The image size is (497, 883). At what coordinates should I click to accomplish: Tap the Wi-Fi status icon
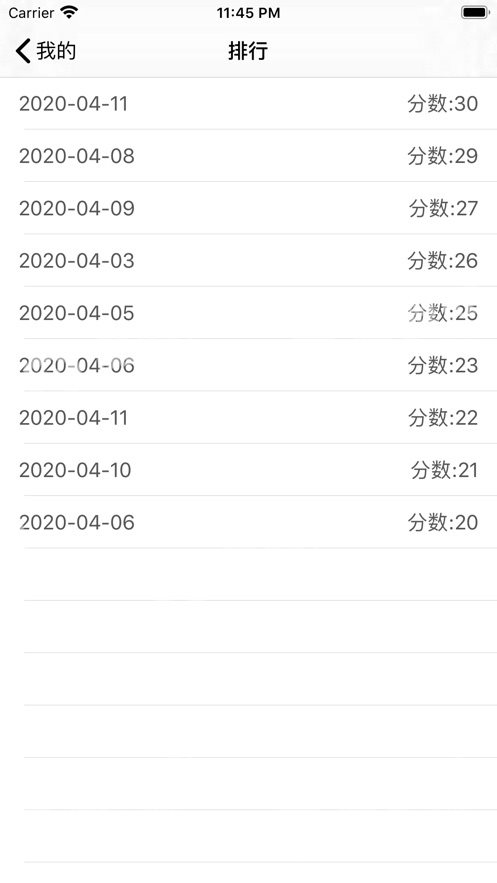(69, 12)
